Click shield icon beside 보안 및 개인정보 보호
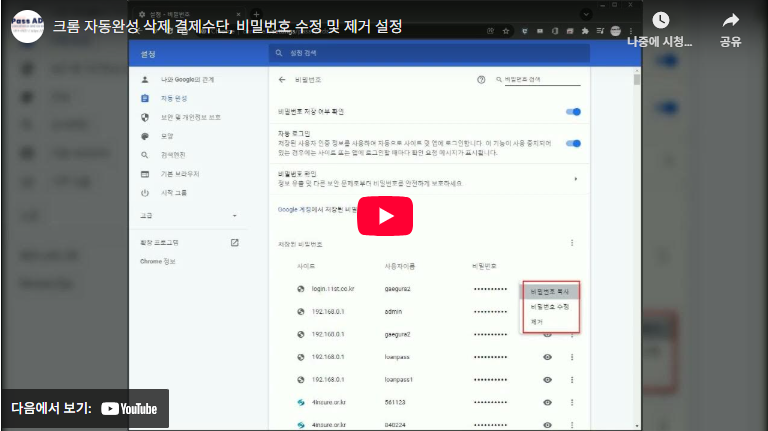 pyautogui.click(x=144, y=118)
